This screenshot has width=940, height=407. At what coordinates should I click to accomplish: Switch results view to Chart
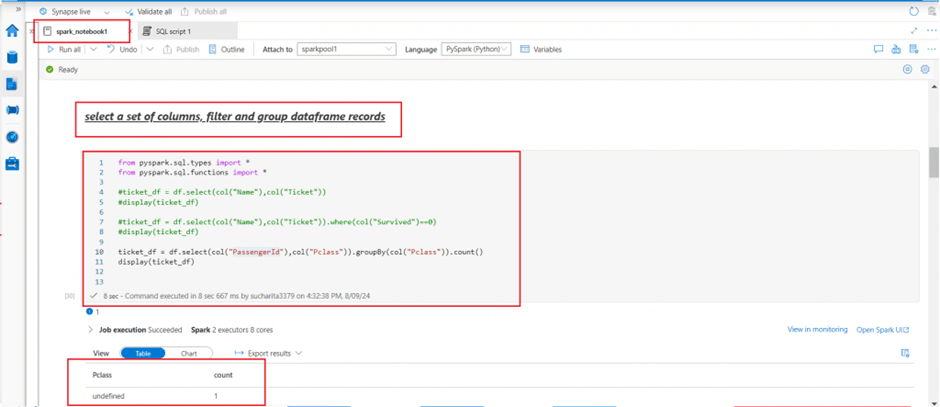click(188, 353)
